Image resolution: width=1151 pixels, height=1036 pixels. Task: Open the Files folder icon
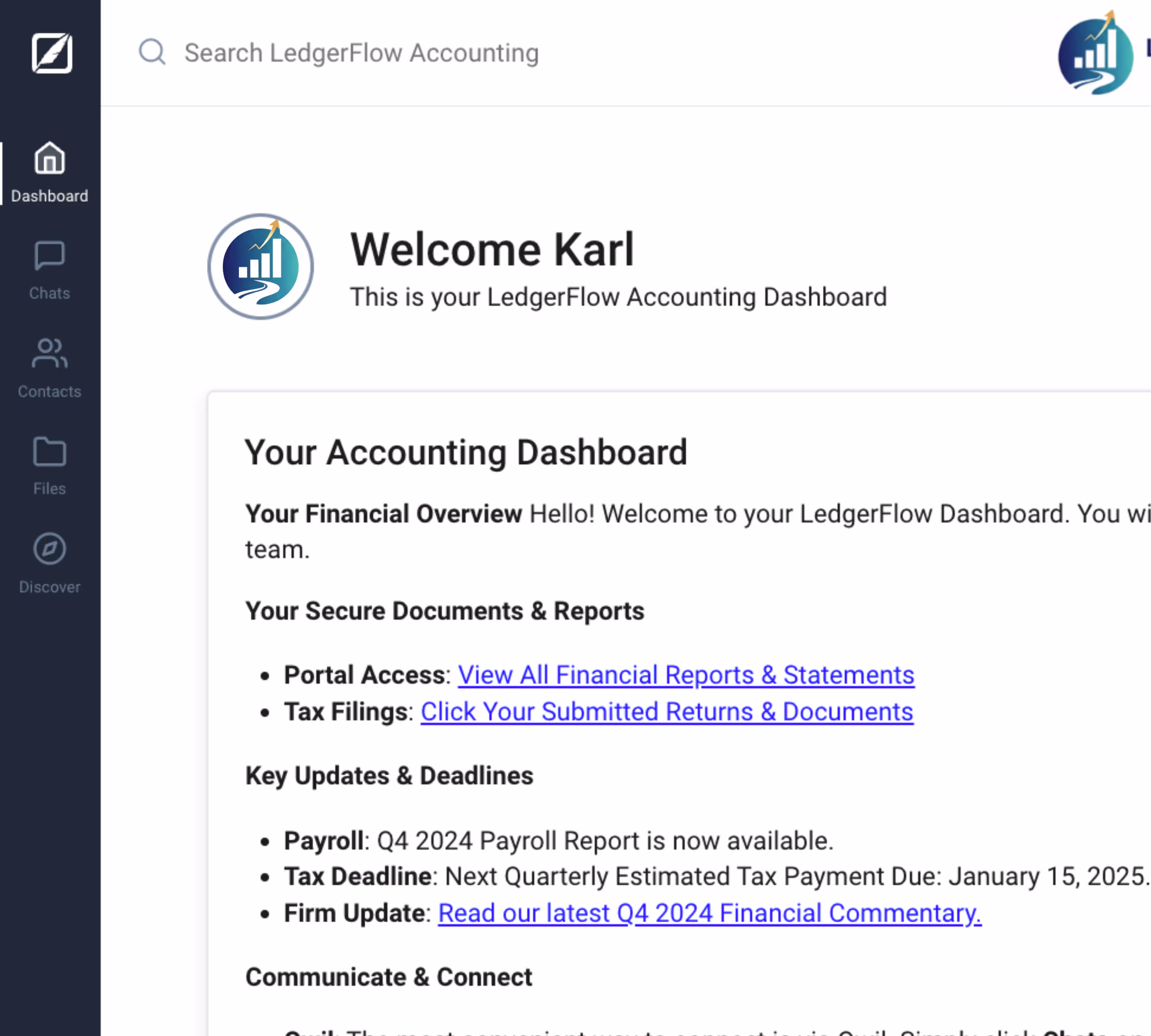click(x=49, y=452)
